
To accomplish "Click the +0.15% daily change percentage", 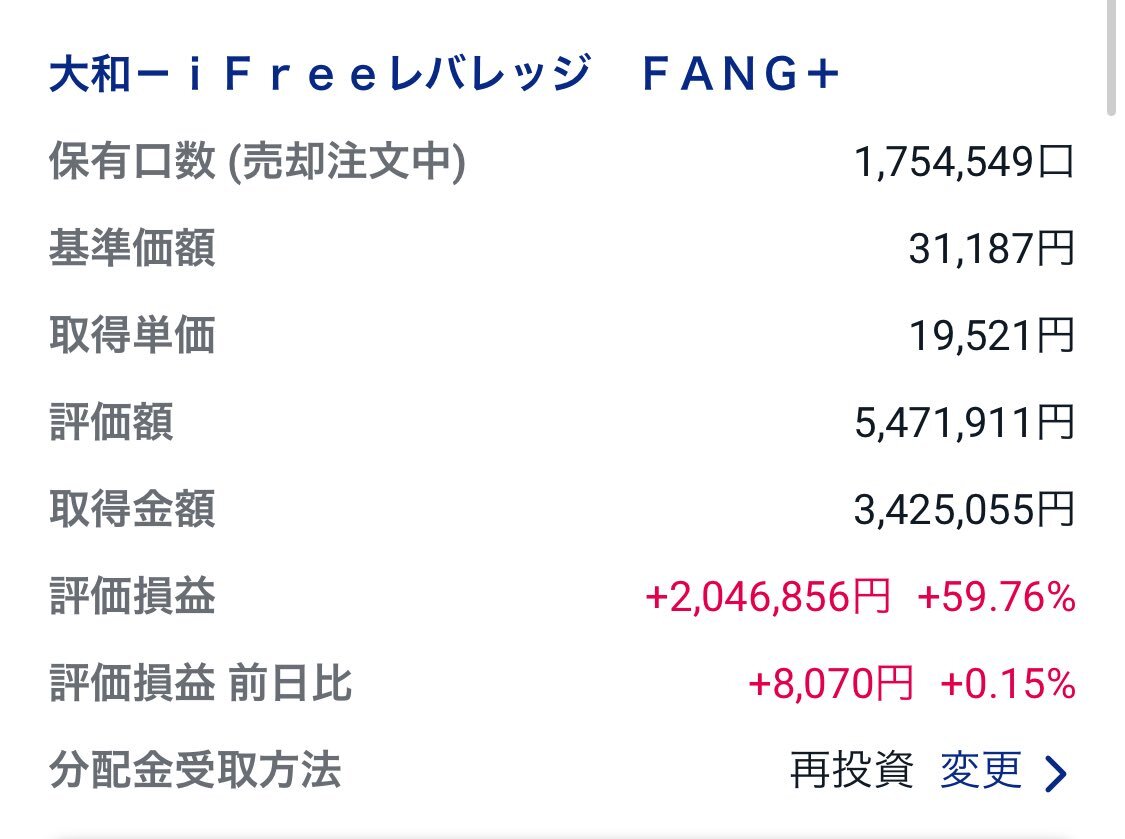I will click(1007, 684).
